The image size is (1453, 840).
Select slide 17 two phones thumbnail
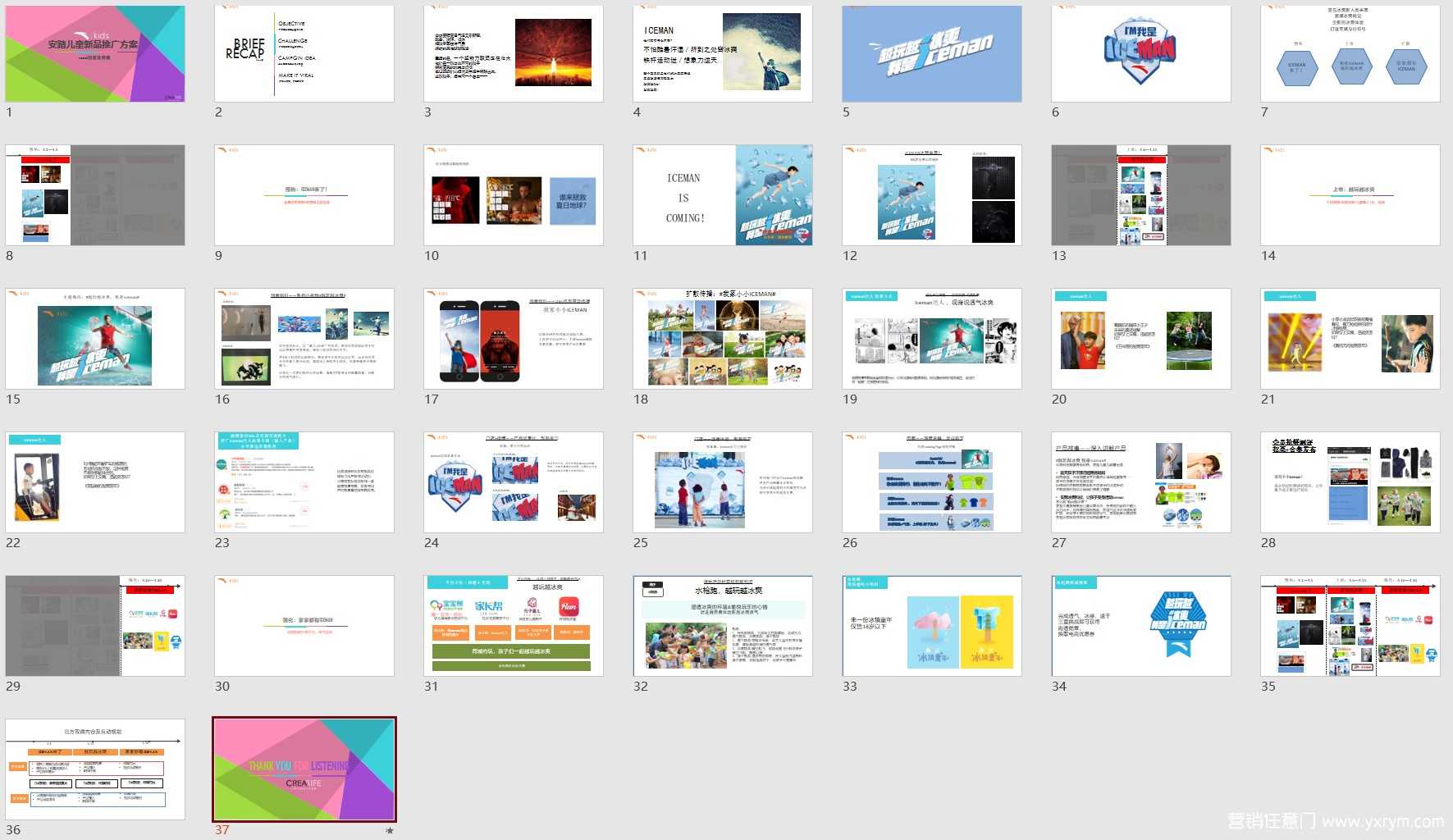pos(514,339)
